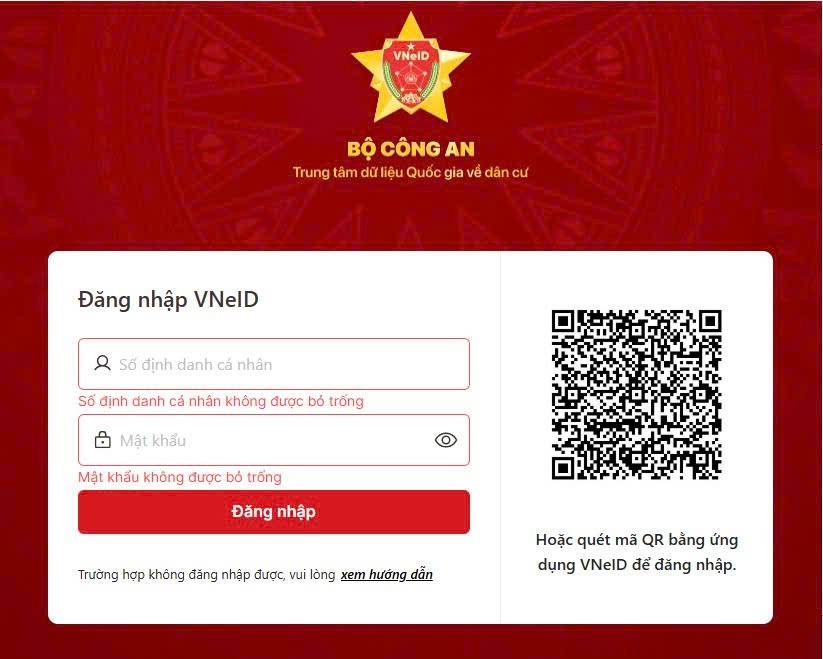Click Trung tâm dữ liệu Quốc gia subtitle
823x659 pixels.
410,172
